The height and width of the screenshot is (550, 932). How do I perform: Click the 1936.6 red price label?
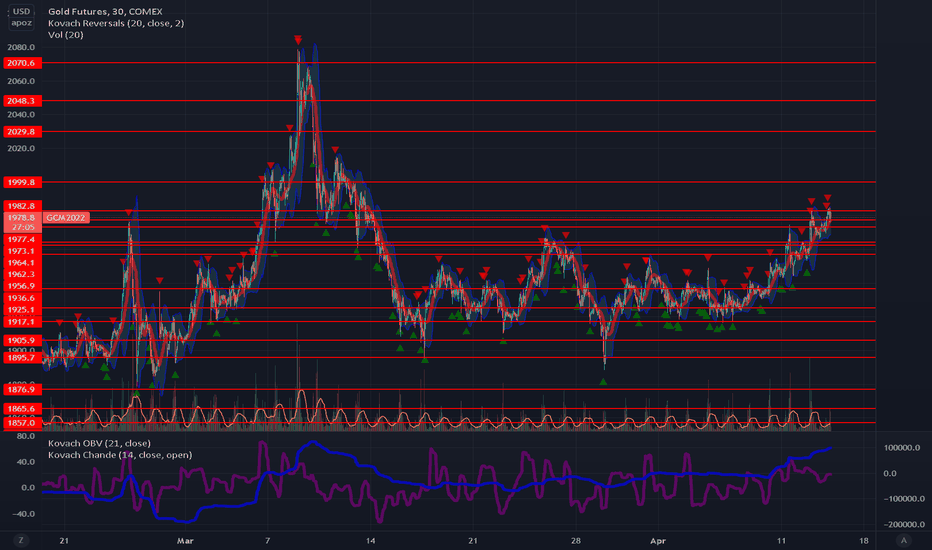pos(21,298)
